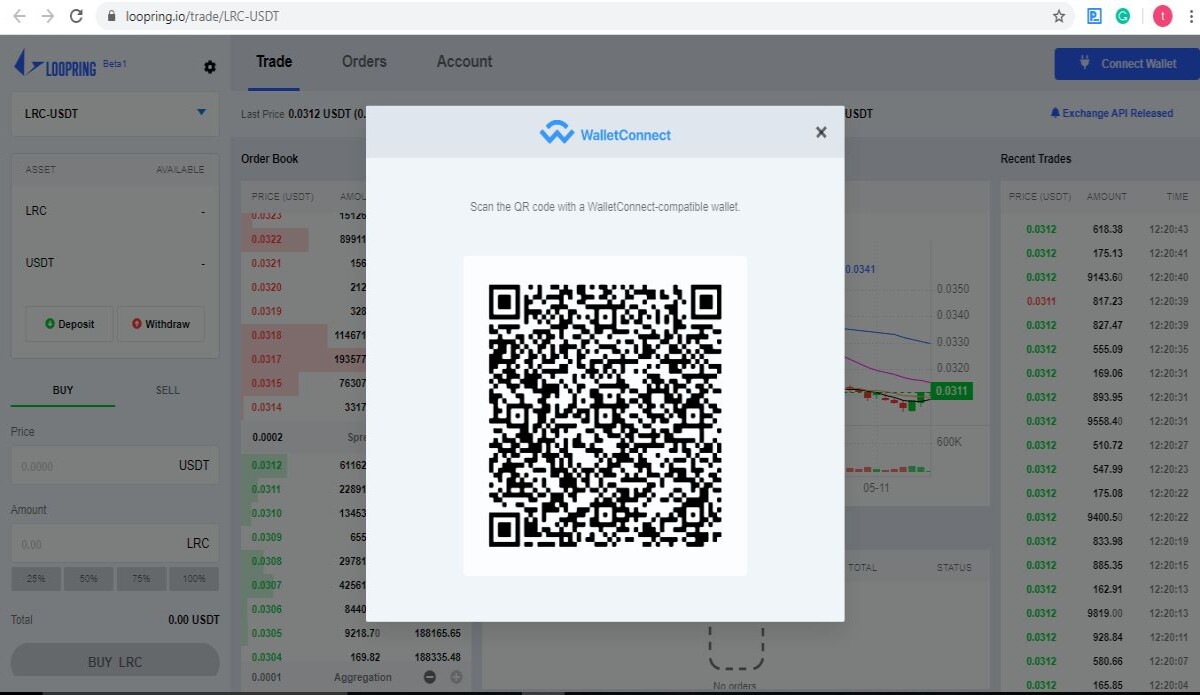
Task: Increase order book aggregation with plus icon
Action: pos(456,677)
